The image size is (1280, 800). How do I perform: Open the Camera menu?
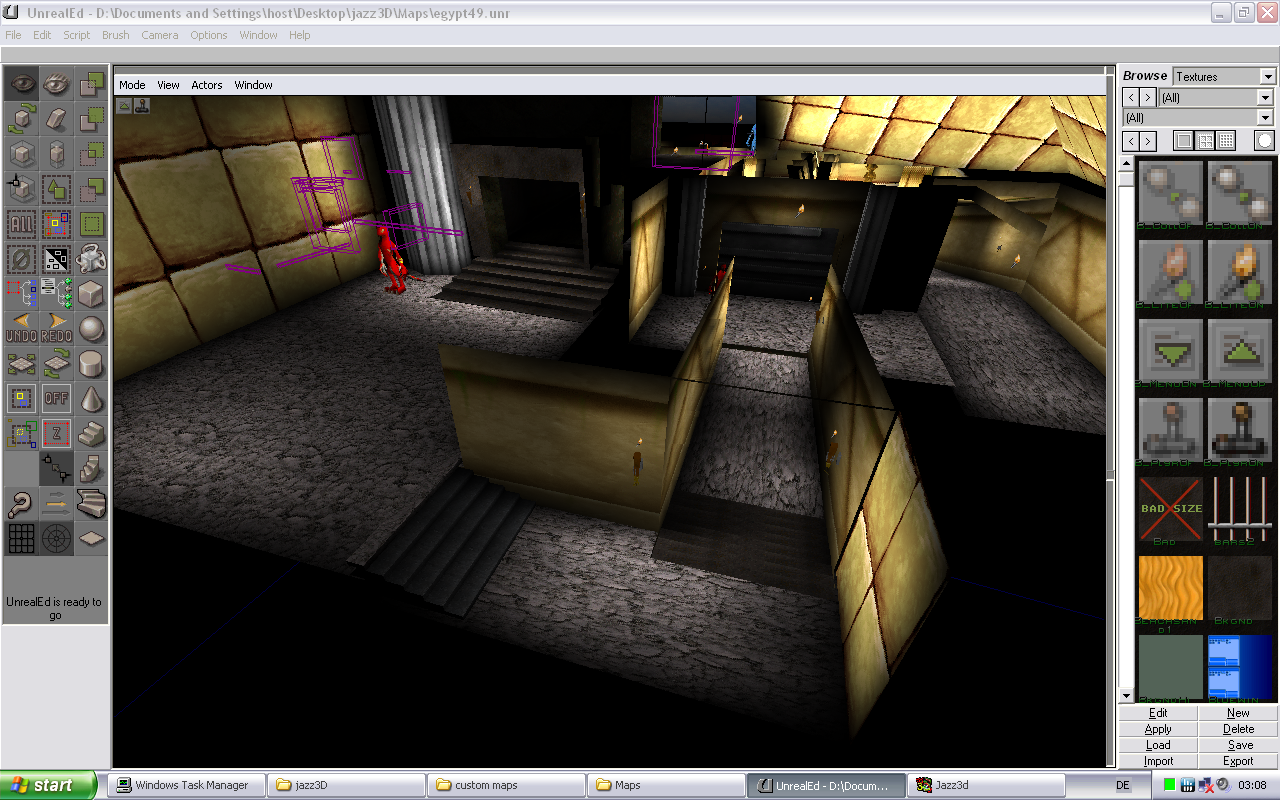tap(160, 35)
